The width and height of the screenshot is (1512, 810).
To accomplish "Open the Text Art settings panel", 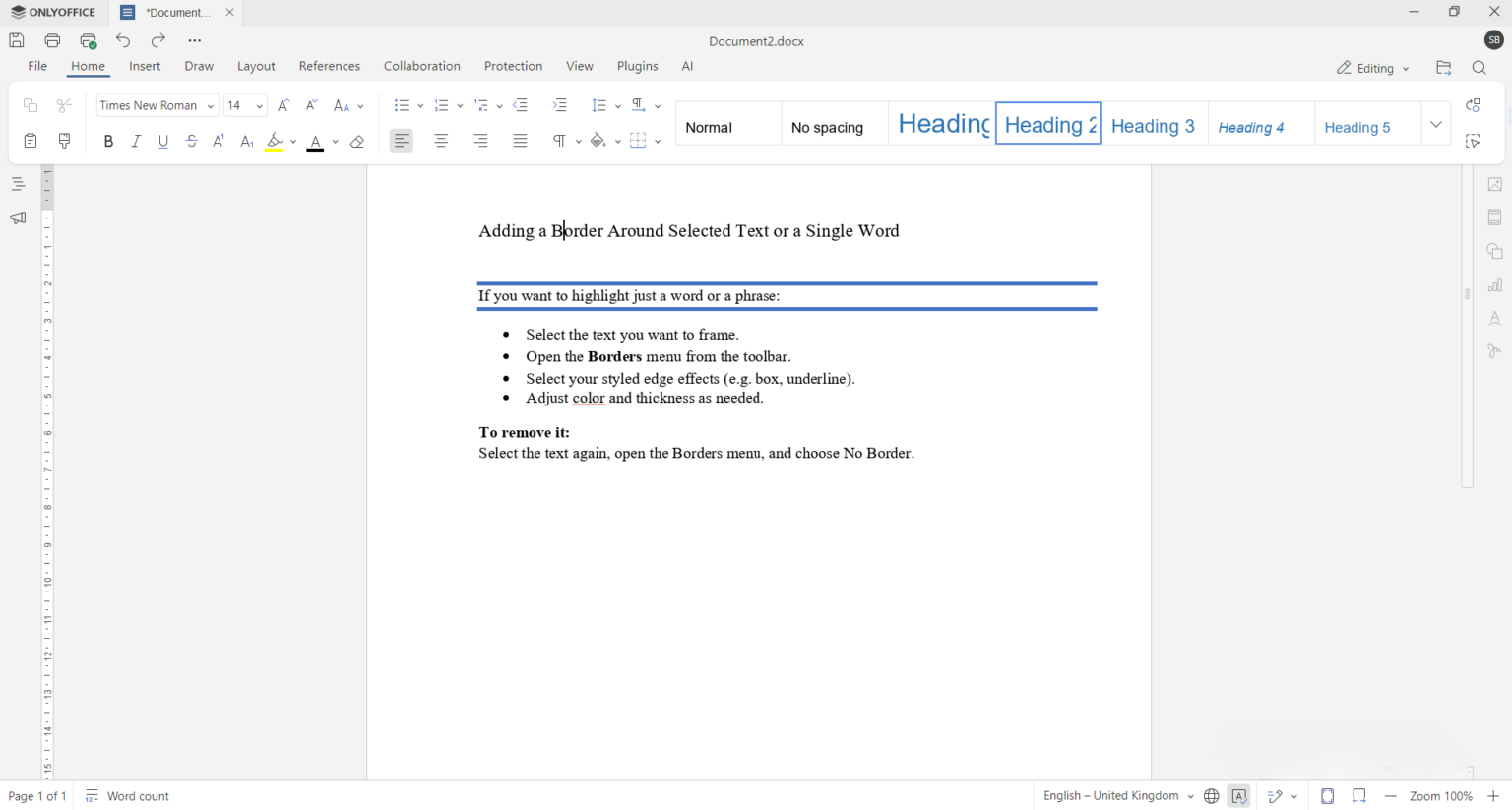I will click(1494, 318).
